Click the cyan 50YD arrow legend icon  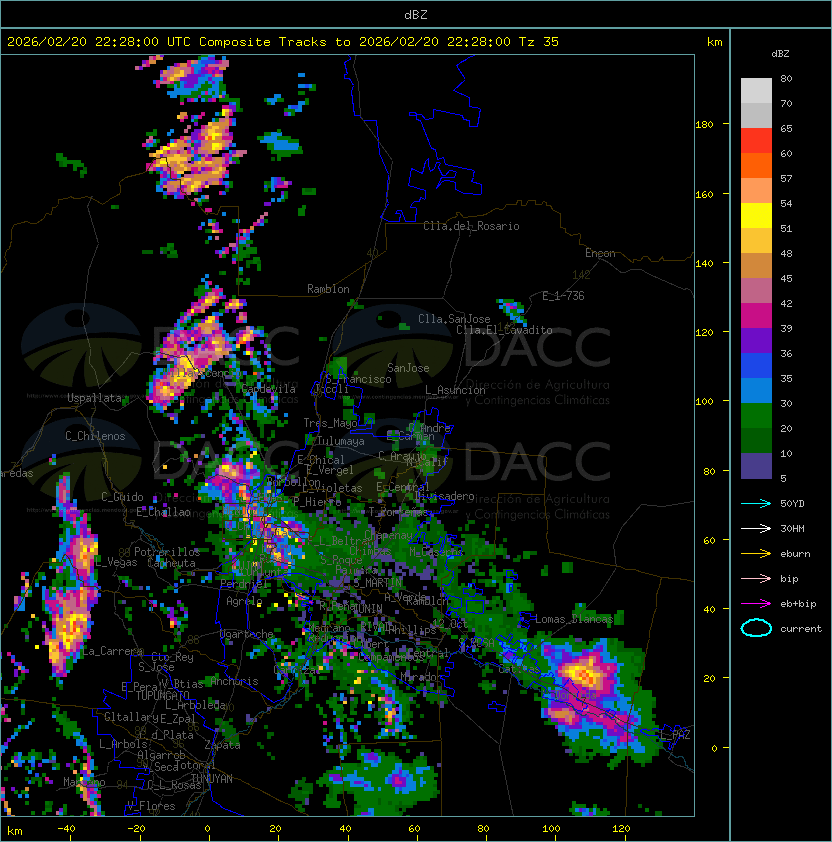click(756, 503)
